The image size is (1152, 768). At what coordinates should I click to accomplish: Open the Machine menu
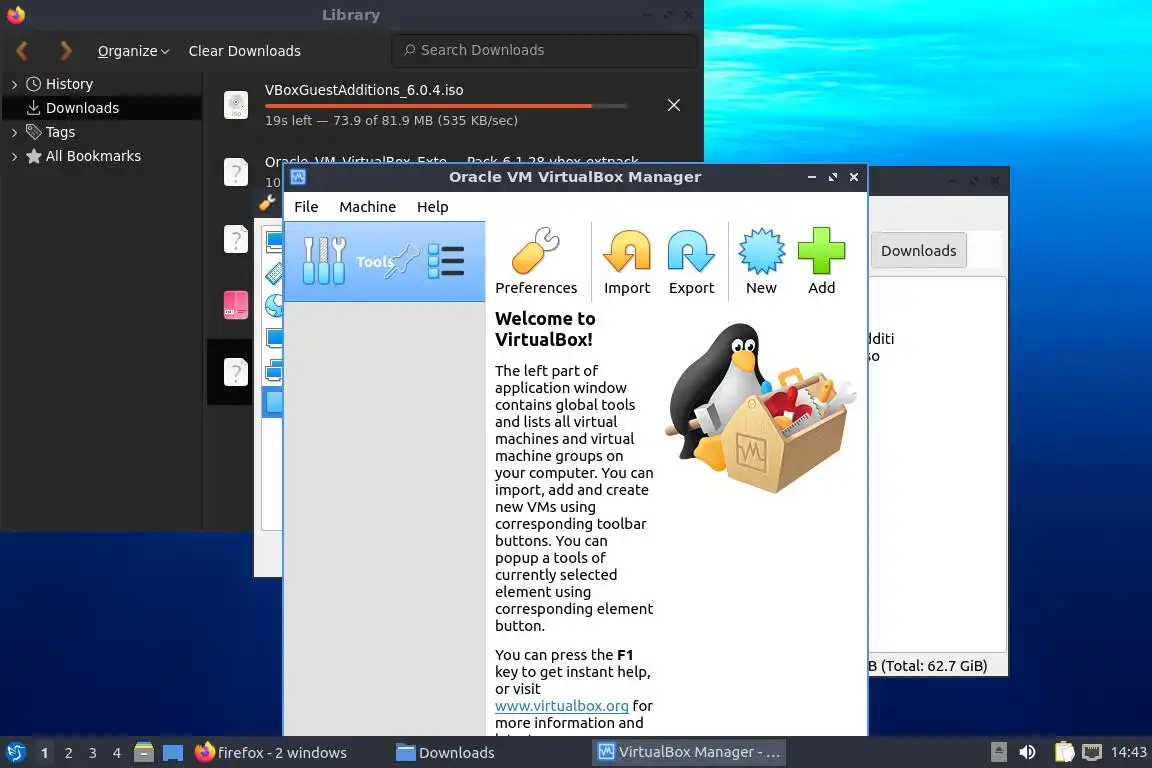pyautogui.click(x=367, y=207)
